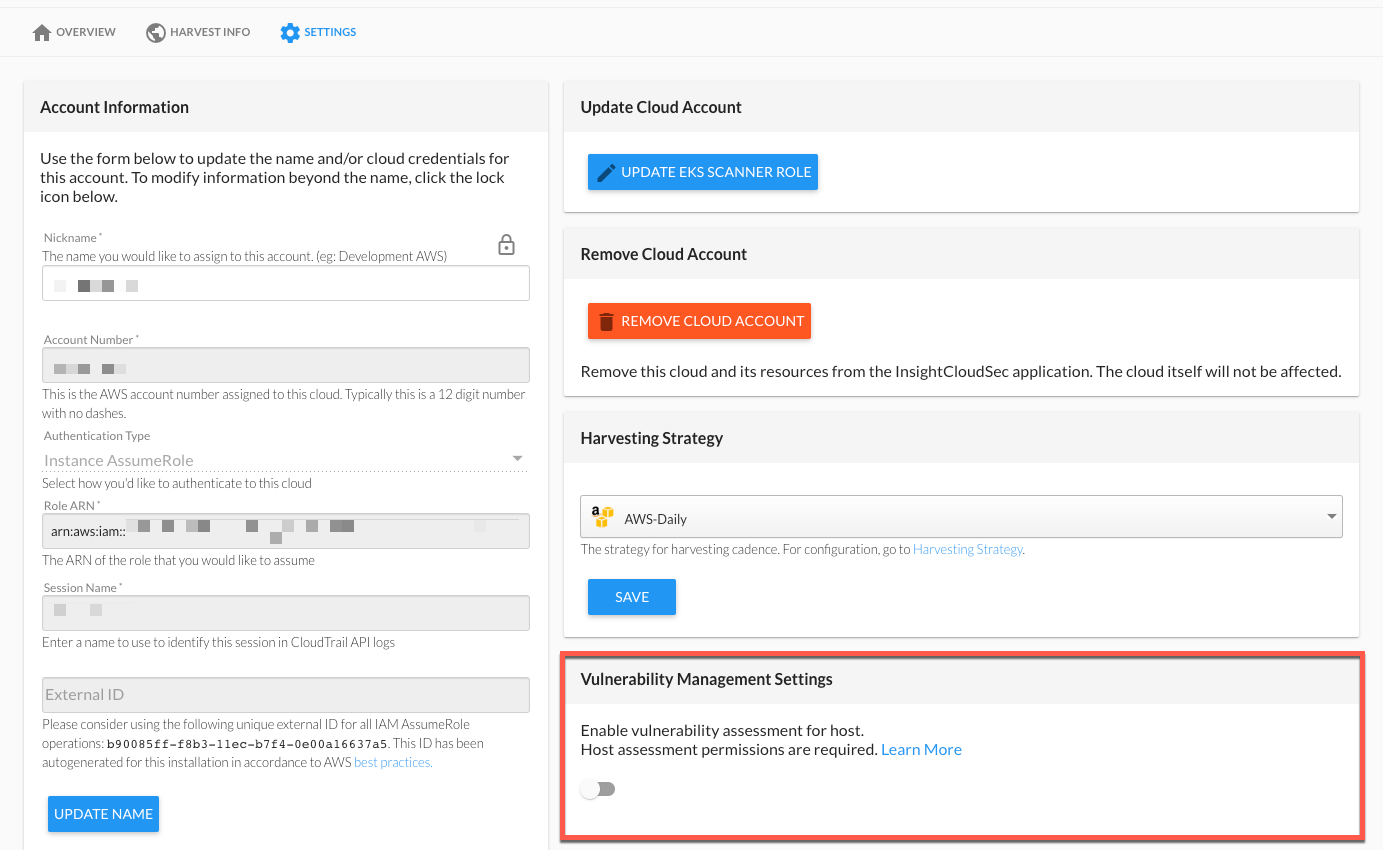Expand the Authentication Type dropdown arrow

[x=517, y=459]
